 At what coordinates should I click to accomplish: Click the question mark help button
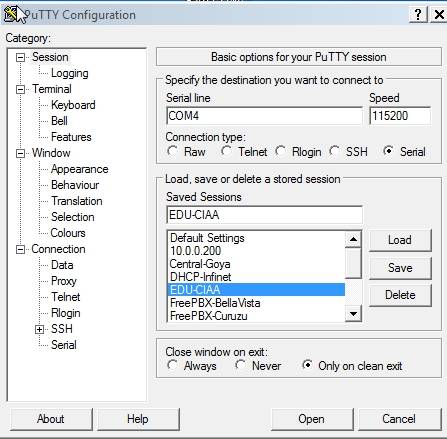pyautogui.click(x=418, y=15)
